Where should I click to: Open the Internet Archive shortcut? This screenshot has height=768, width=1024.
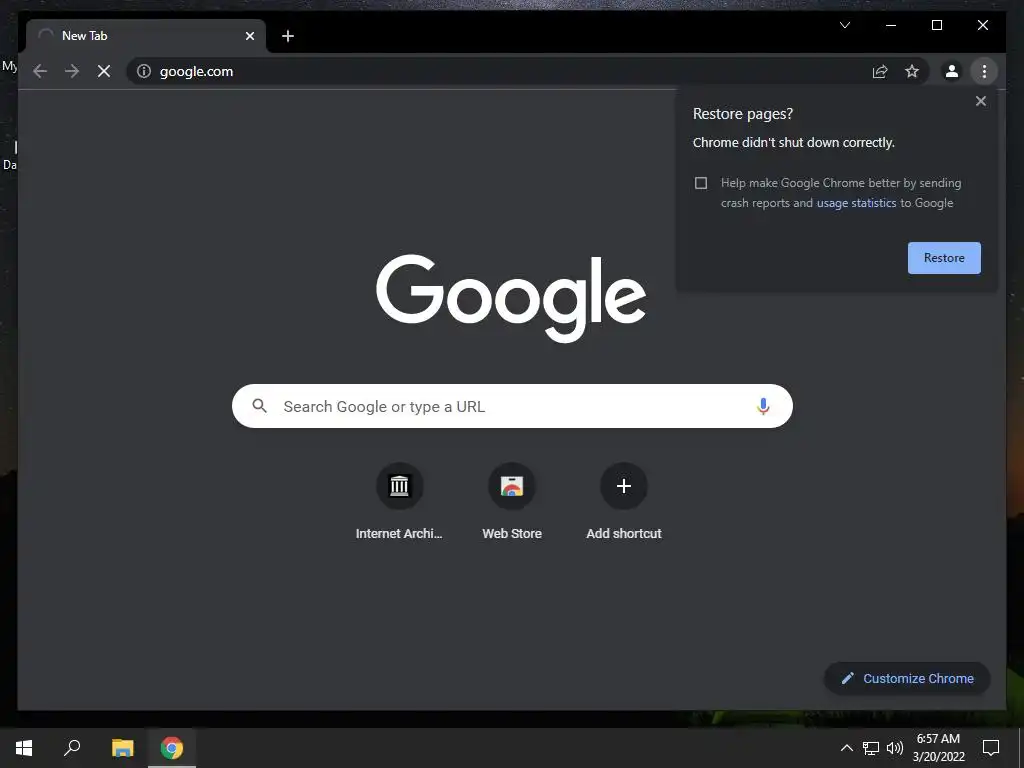click(x=399, y=502)
